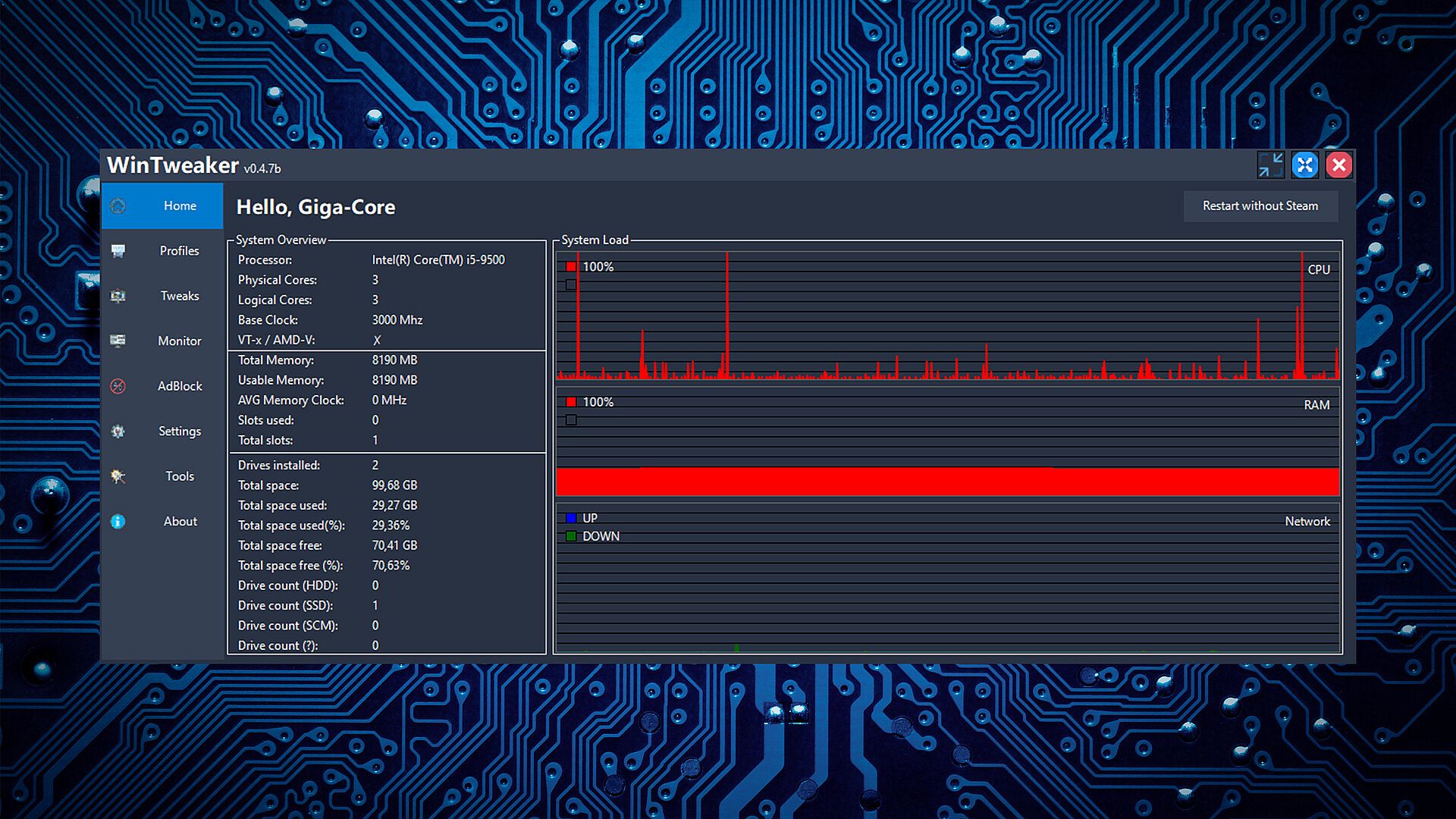
Task: Click the red RAM usage bar
Action: coord(948,482)
